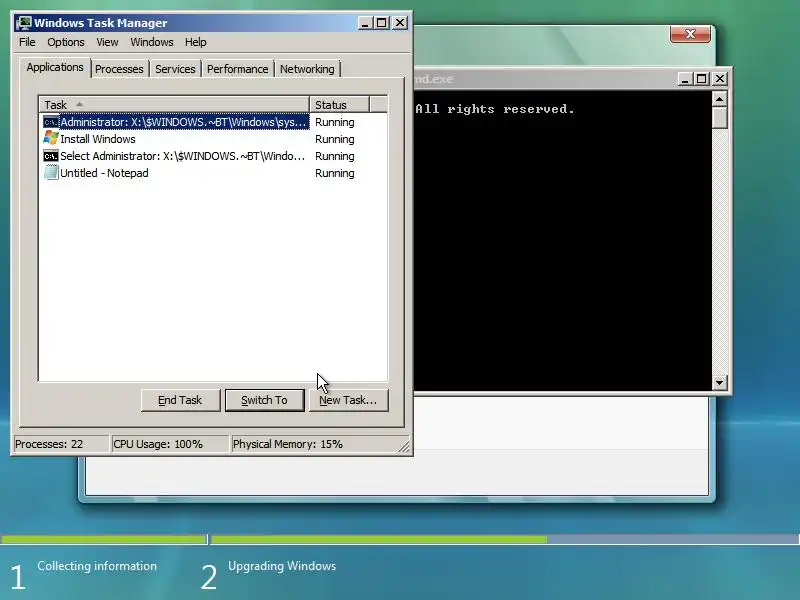Switch to the Applications tab
This screenshot has width=800, height=600.
[55, 67]
